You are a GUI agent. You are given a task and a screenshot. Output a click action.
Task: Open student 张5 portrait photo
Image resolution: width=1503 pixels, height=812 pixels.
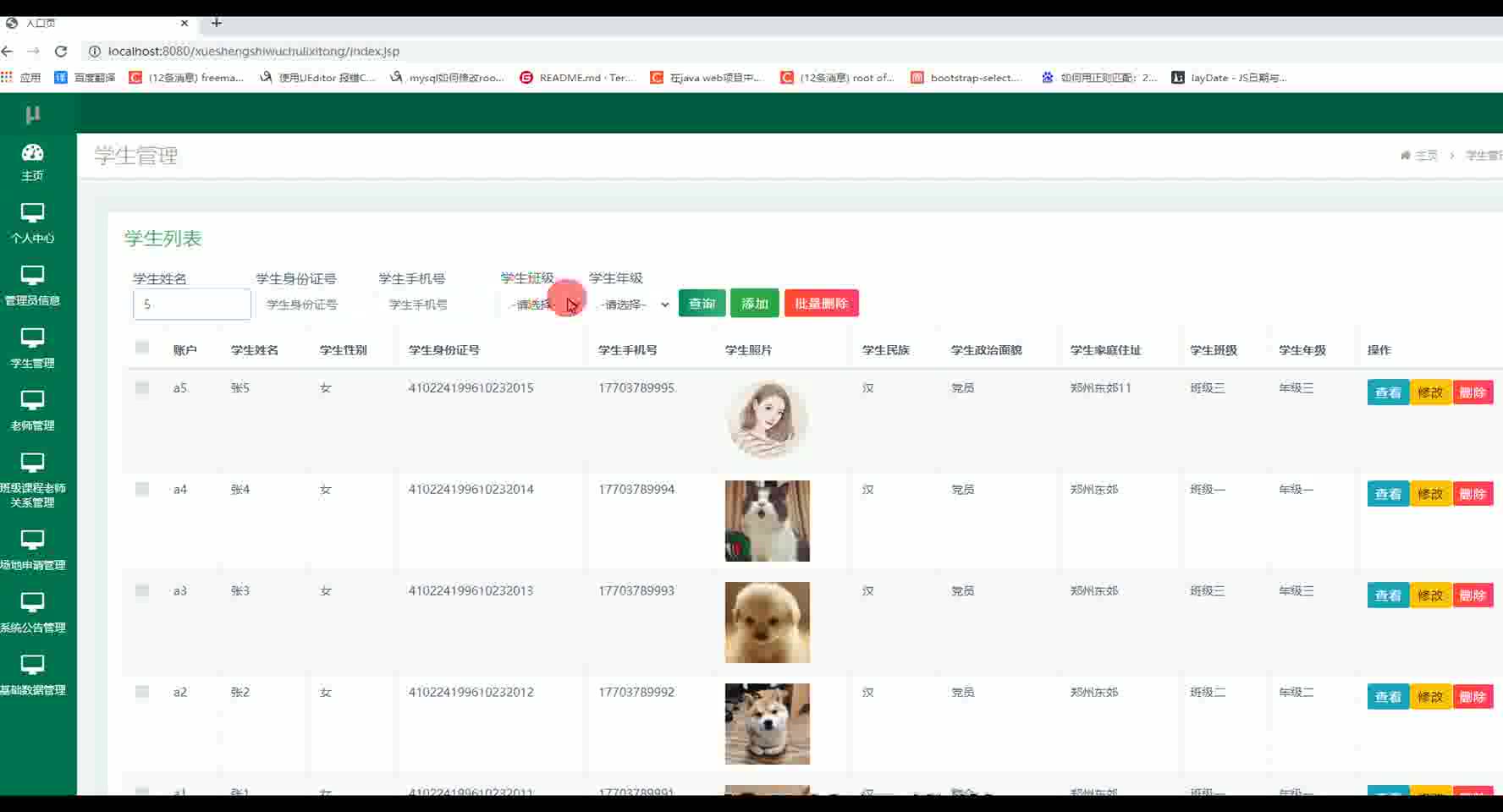point(768,419)
